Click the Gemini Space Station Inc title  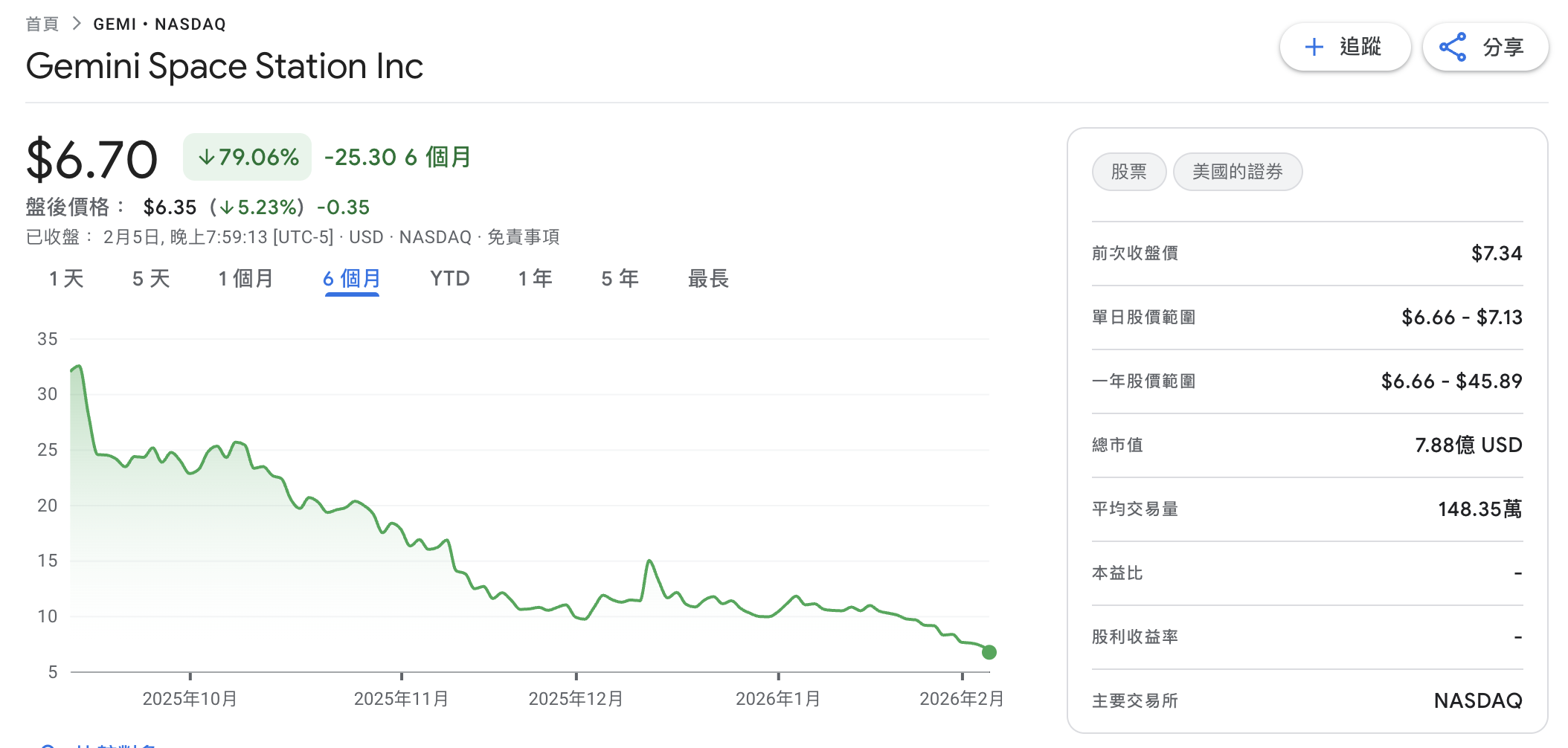(225, 66)
